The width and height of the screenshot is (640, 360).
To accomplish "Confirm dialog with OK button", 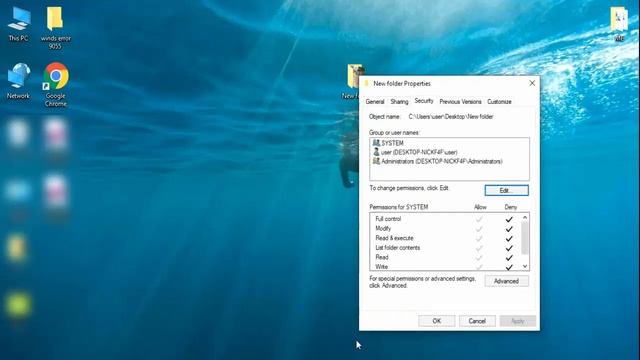I will (436, 321).
